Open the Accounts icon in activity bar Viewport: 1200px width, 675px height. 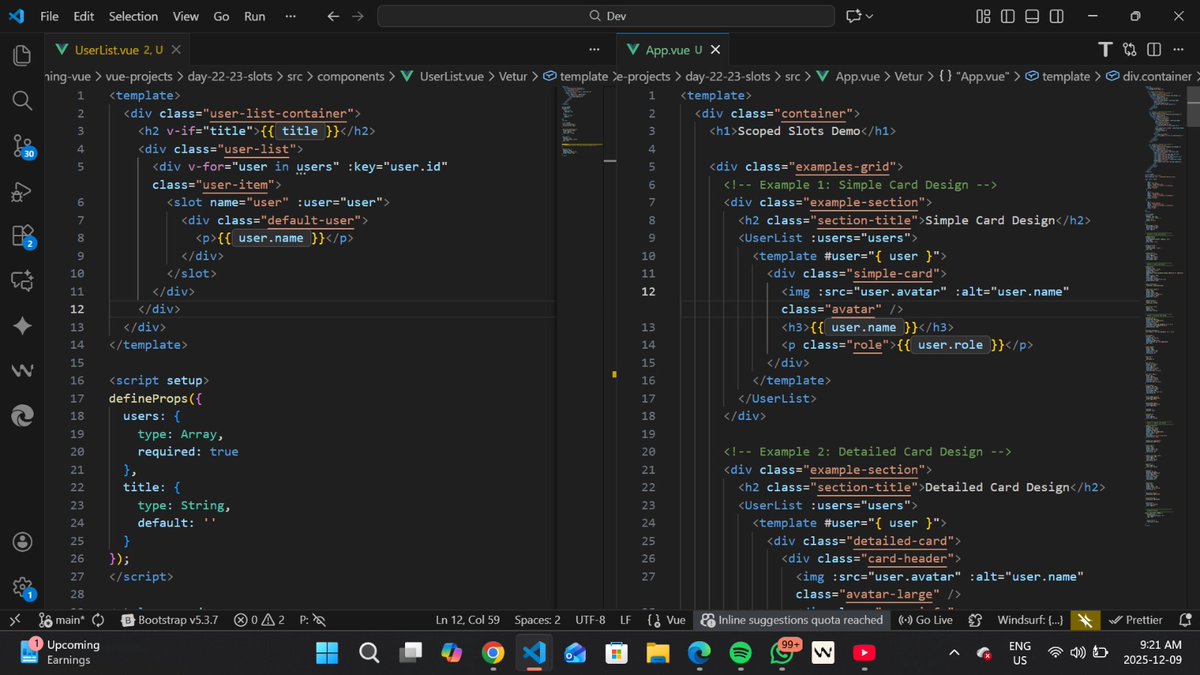pos(22,541)
